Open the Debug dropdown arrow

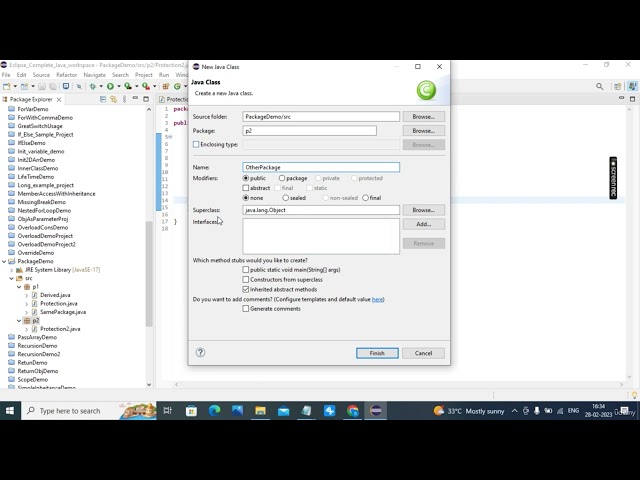pos(101,86)
